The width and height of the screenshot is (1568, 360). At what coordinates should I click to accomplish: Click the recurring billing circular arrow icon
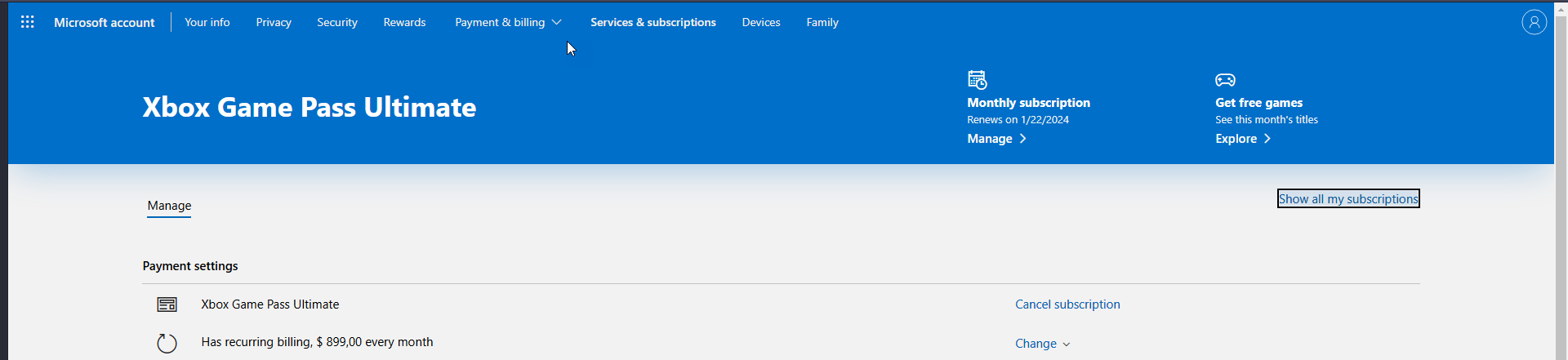tap(167, 343)
